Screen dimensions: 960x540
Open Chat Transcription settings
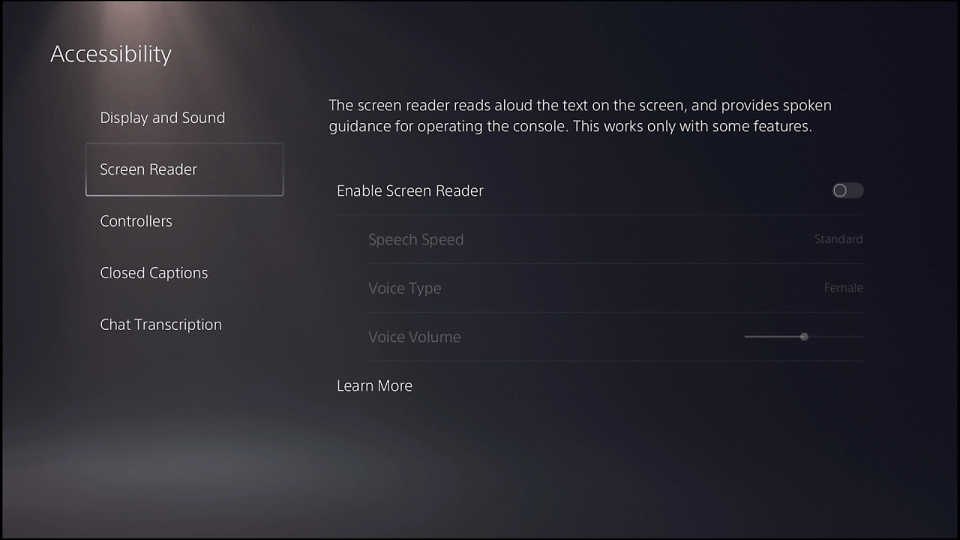[x=160, y=324]
